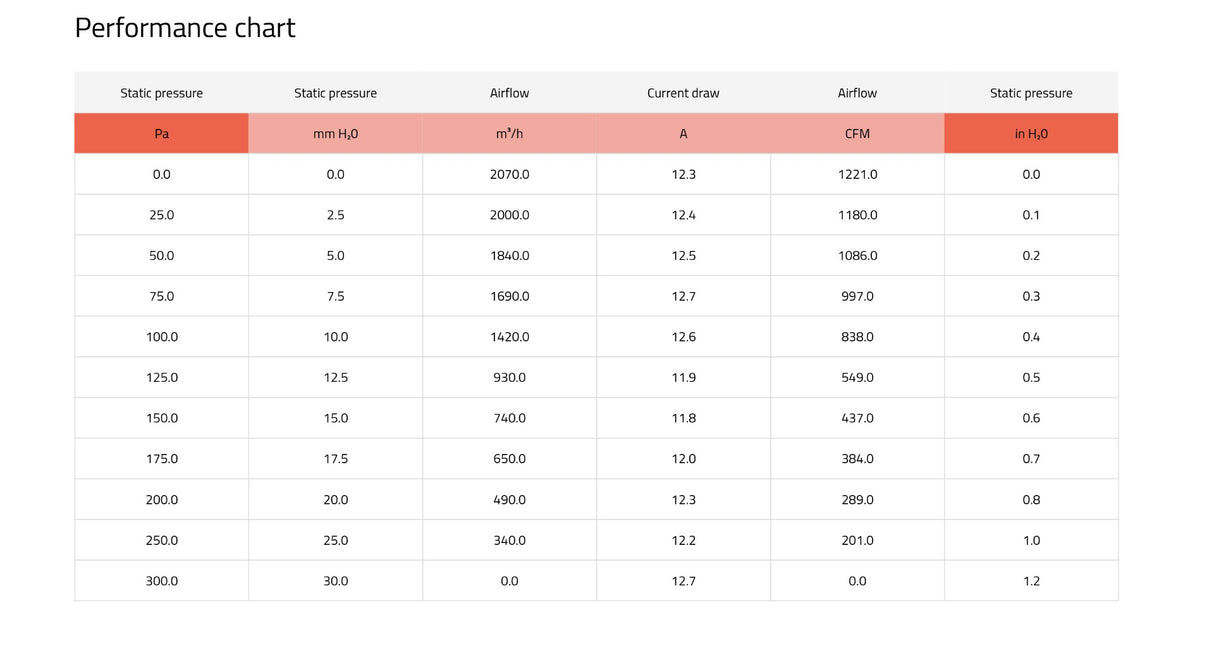Select the mm H₂O unit header cell
This screenshot has width=1214, height=665.
[x=336, y=133]
